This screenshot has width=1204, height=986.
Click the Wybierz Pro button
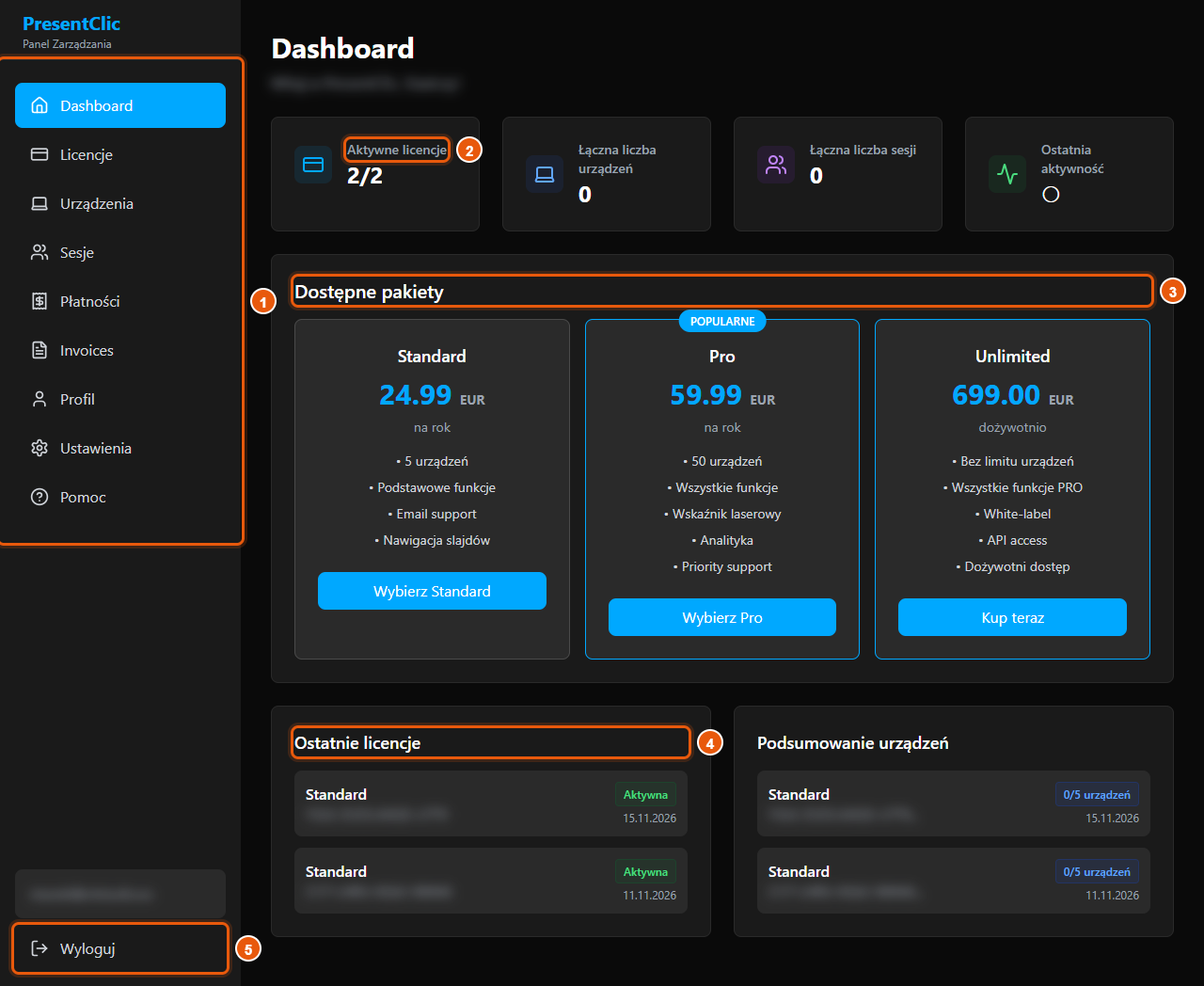click(722, 617)
